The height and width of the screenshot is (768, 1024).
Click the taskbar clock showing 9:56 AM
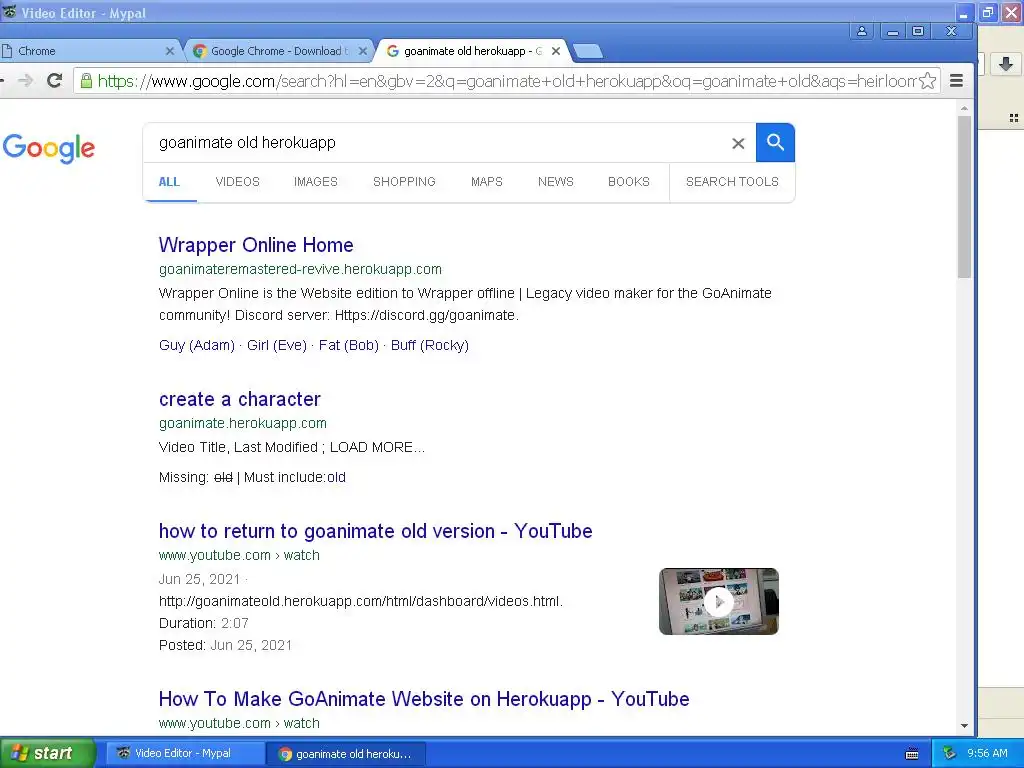[987, 753]
